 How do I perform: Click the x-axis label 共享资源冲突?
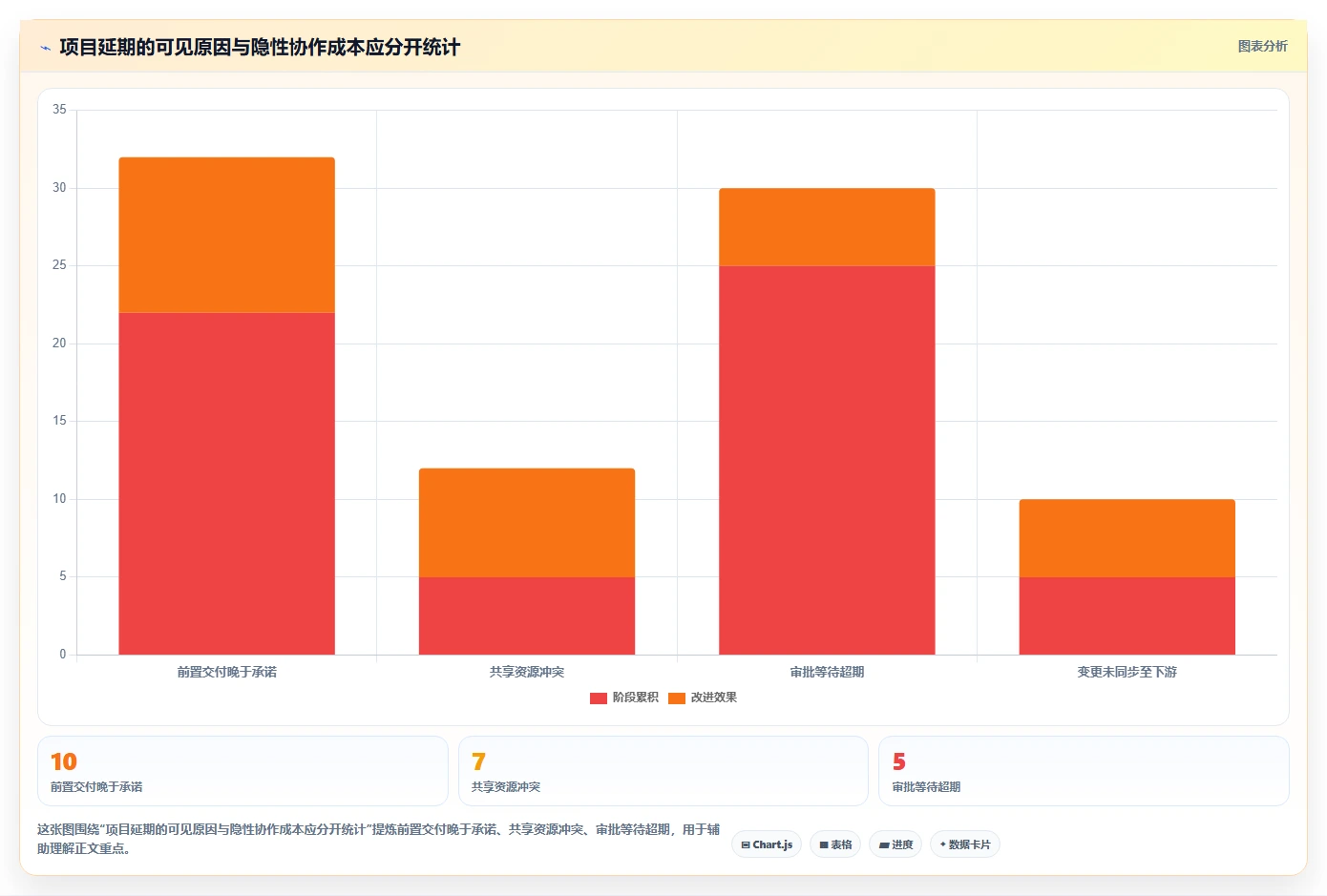[x=527, y=672]
